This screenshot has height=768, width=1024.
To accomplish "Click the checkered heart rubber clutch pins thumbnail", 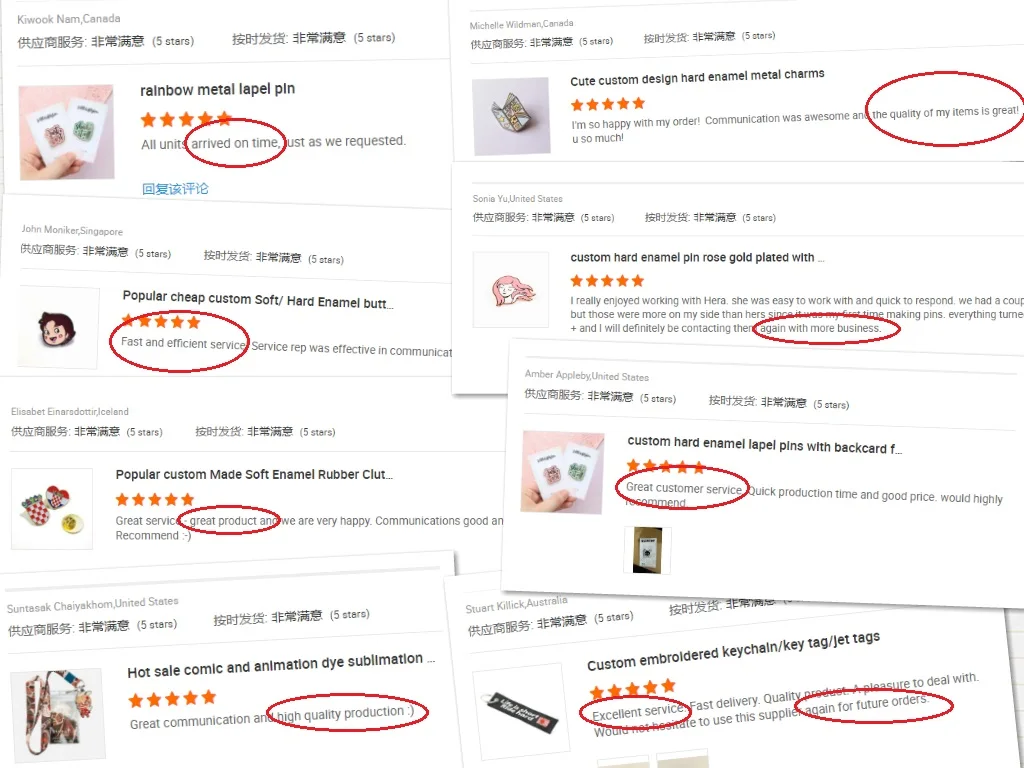I will tap(52, 509).
